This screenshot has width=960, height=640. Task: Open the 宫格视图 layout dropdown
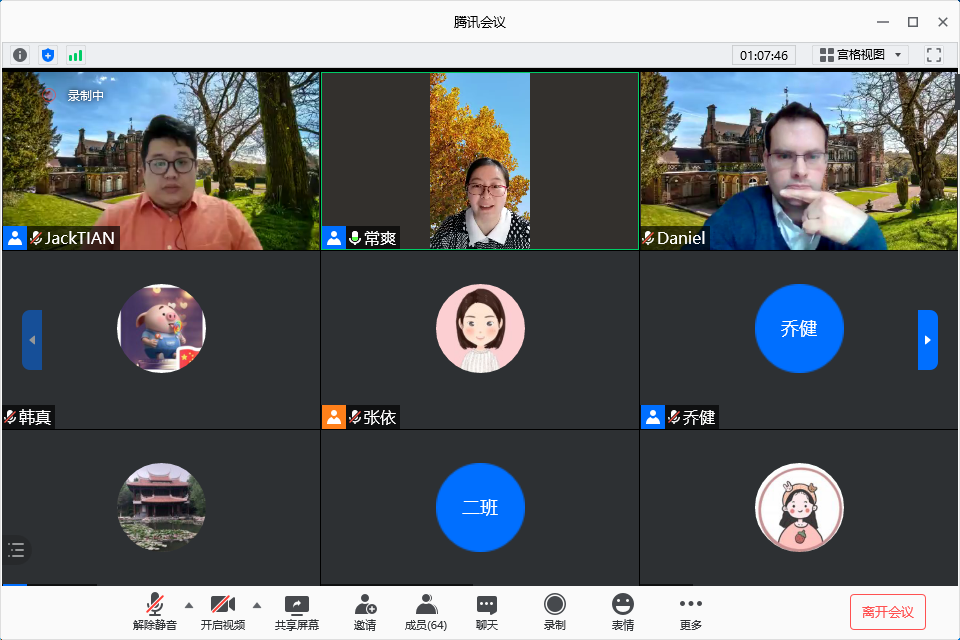click(x=860, y=55)
